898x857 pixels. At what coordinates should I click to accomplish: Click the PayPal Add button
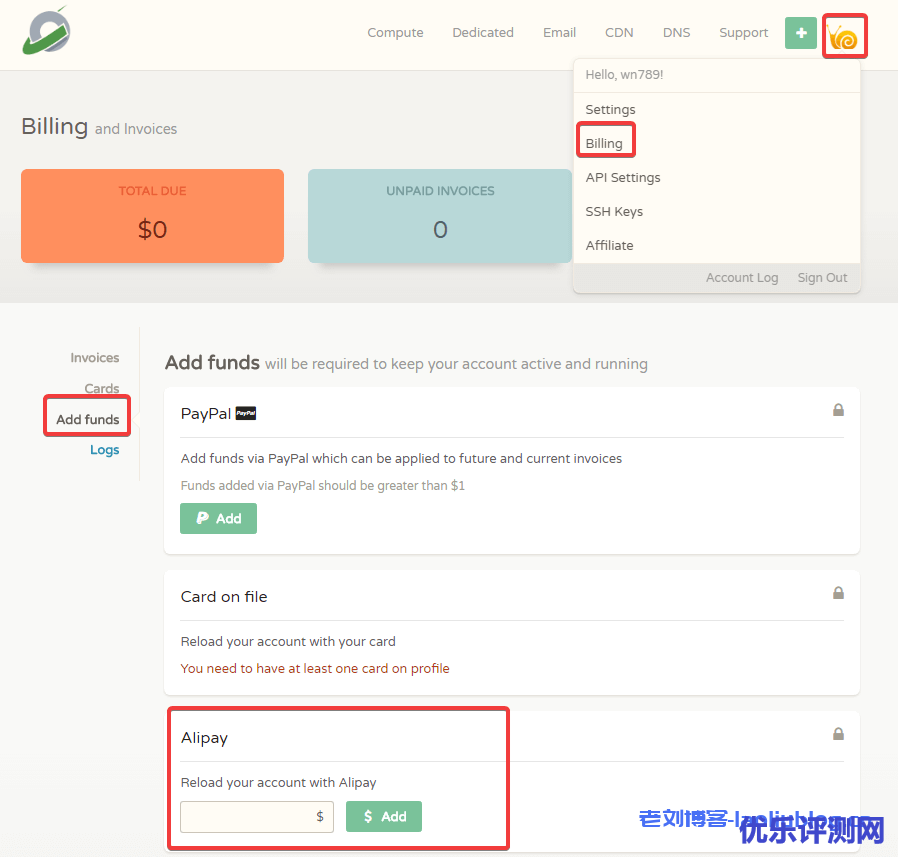[x=218, y=518]
